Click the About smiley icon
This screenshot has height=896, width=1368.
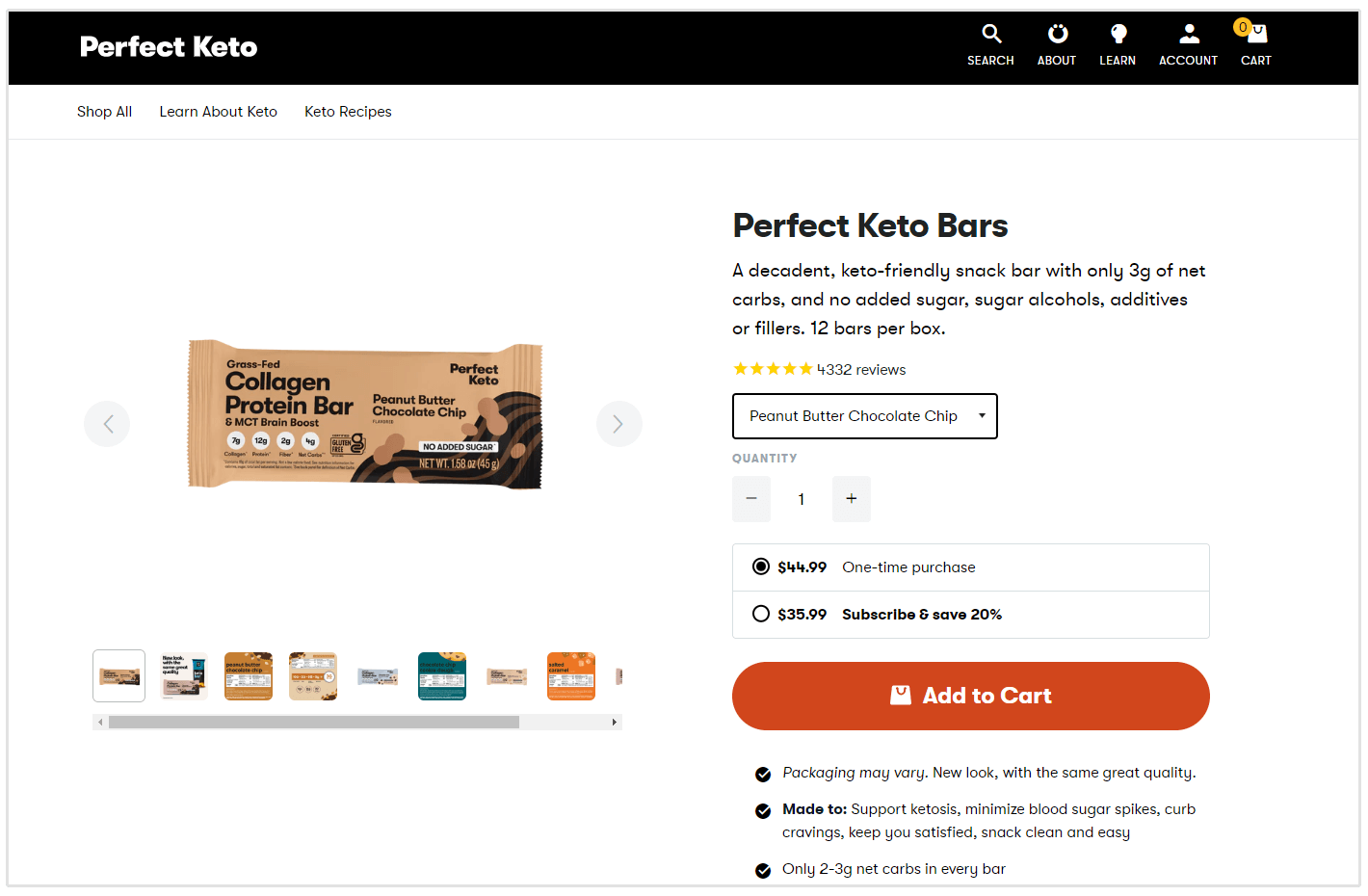click(1057, 34)
